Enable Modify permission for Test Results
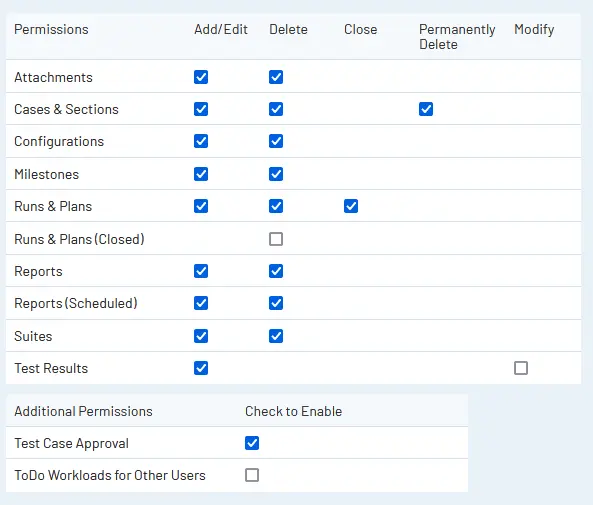This screenshot has width=593, height=505. (x=521, y=368)
